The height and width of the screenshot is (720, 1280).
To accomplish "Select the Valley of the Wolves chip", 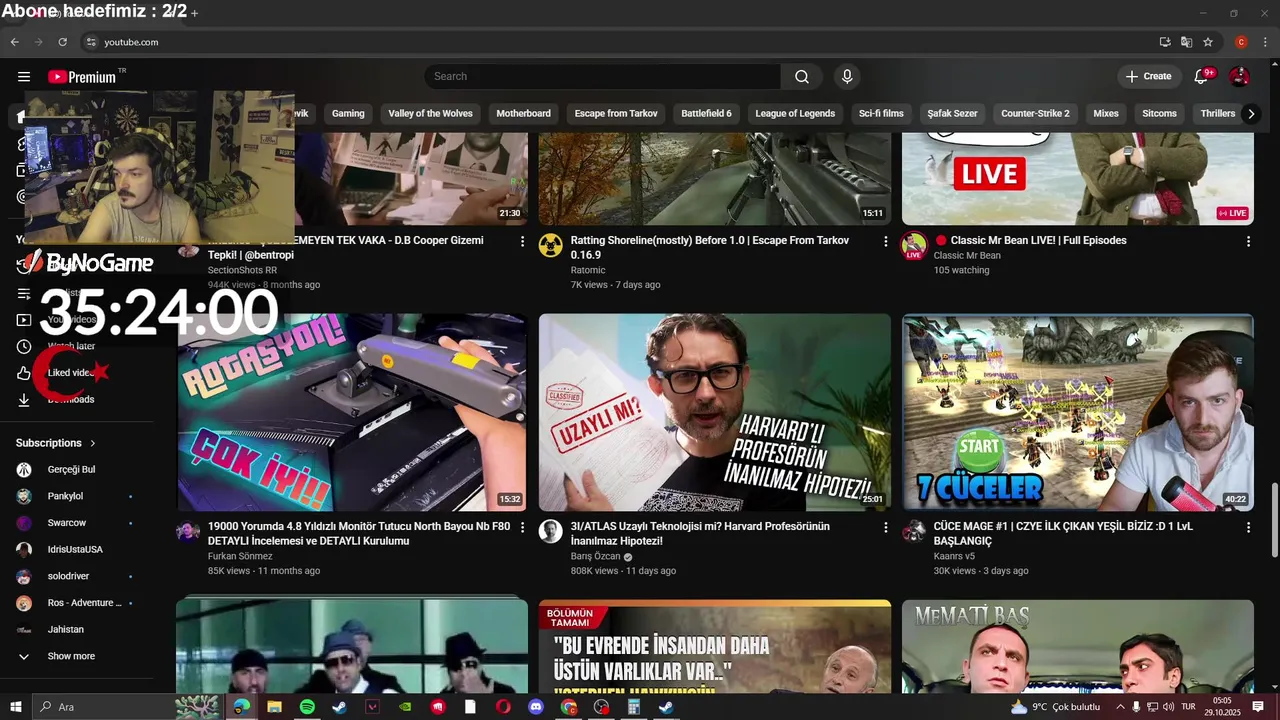I will point(430,114).
